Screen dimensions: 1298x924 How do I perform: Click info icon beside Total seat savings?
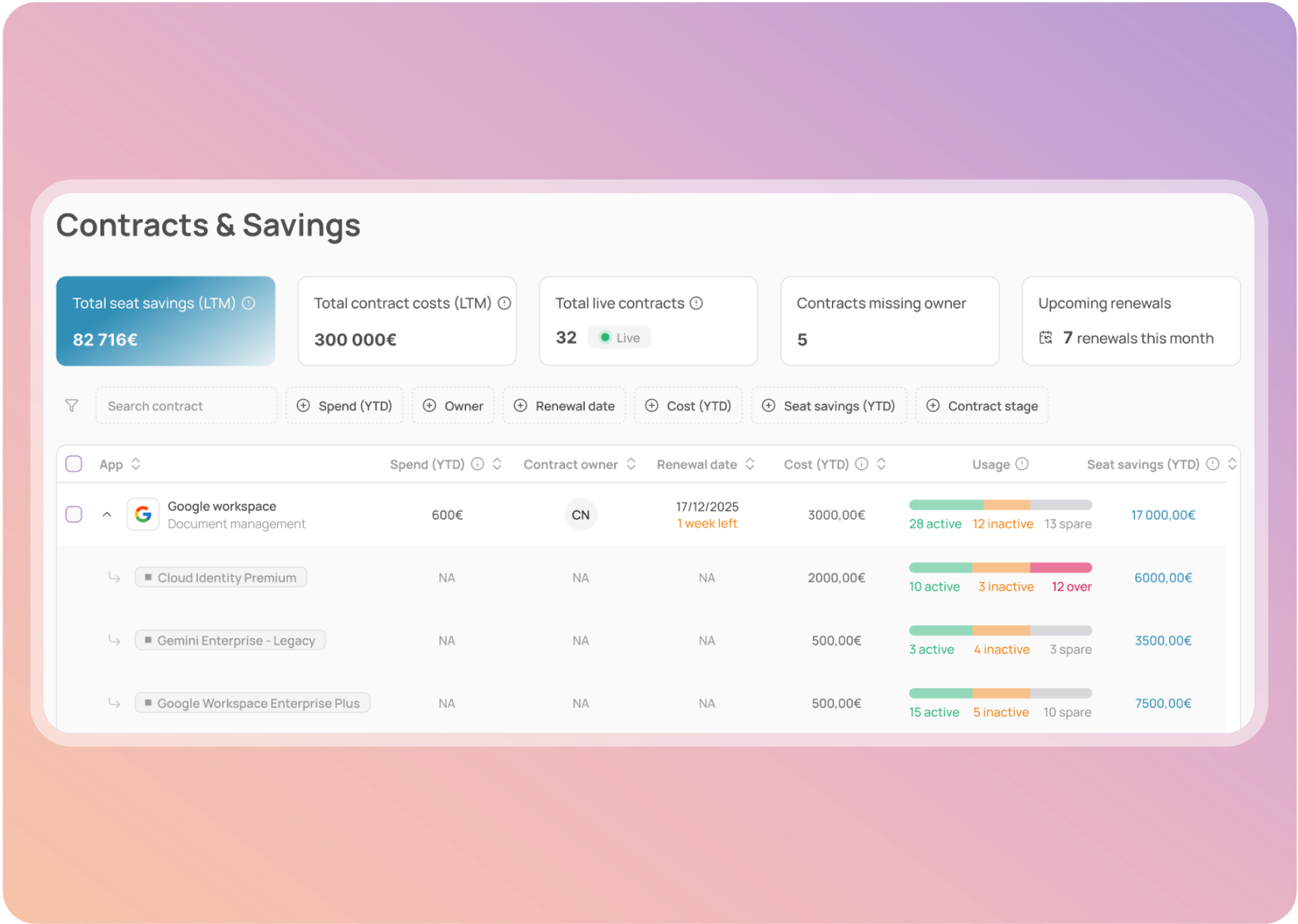[249, 303]
